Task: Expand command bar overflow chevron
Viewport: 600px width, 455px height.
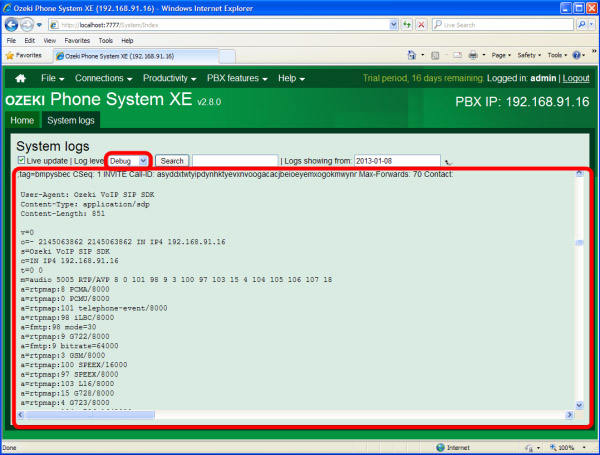Action: coord(594,51)
